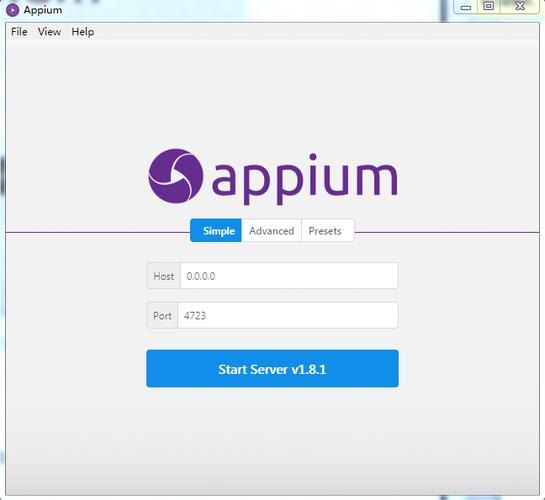545x500 pixels.
Task: Click the Host label
Action: tap(163, 276)
